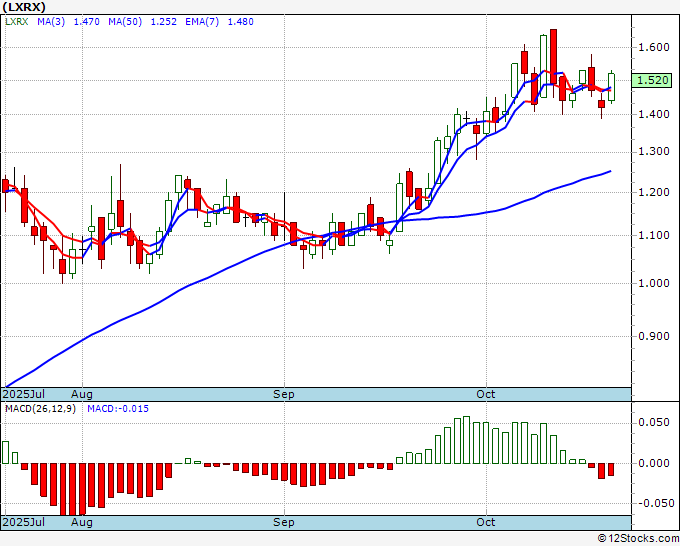Viewport: 680px width, 546px height.
Task: Click the MA(3) value 1.470
Action: coord(86,22)
